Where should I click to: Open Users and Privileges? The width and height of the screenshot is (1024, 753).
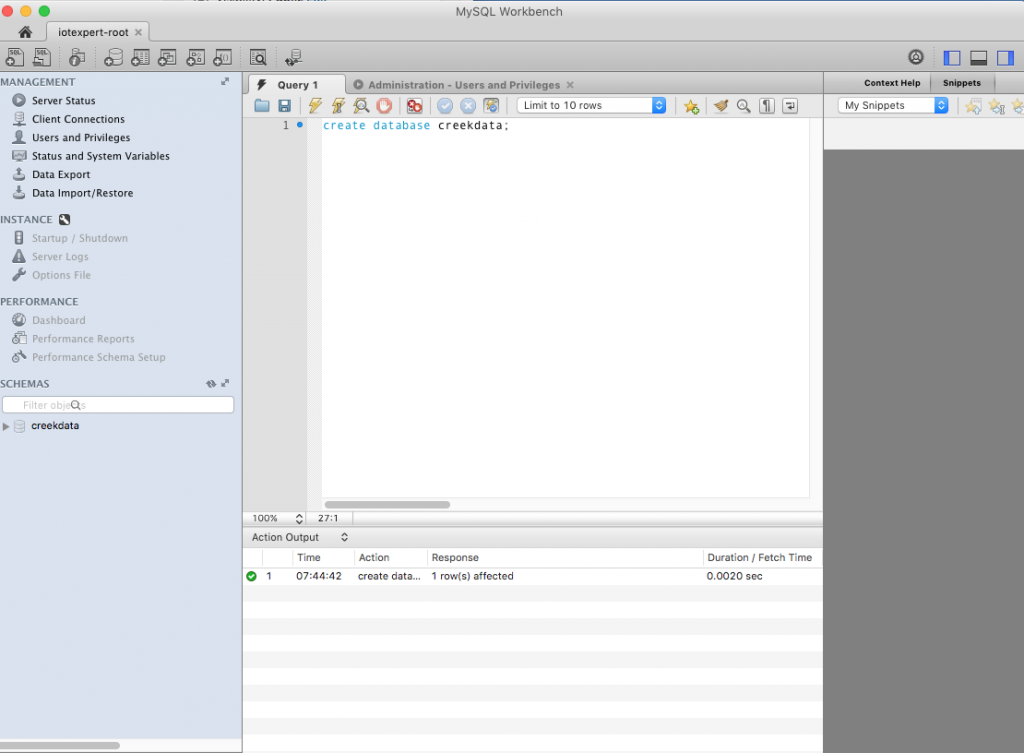pyautogui.click(x=81, y=137)
